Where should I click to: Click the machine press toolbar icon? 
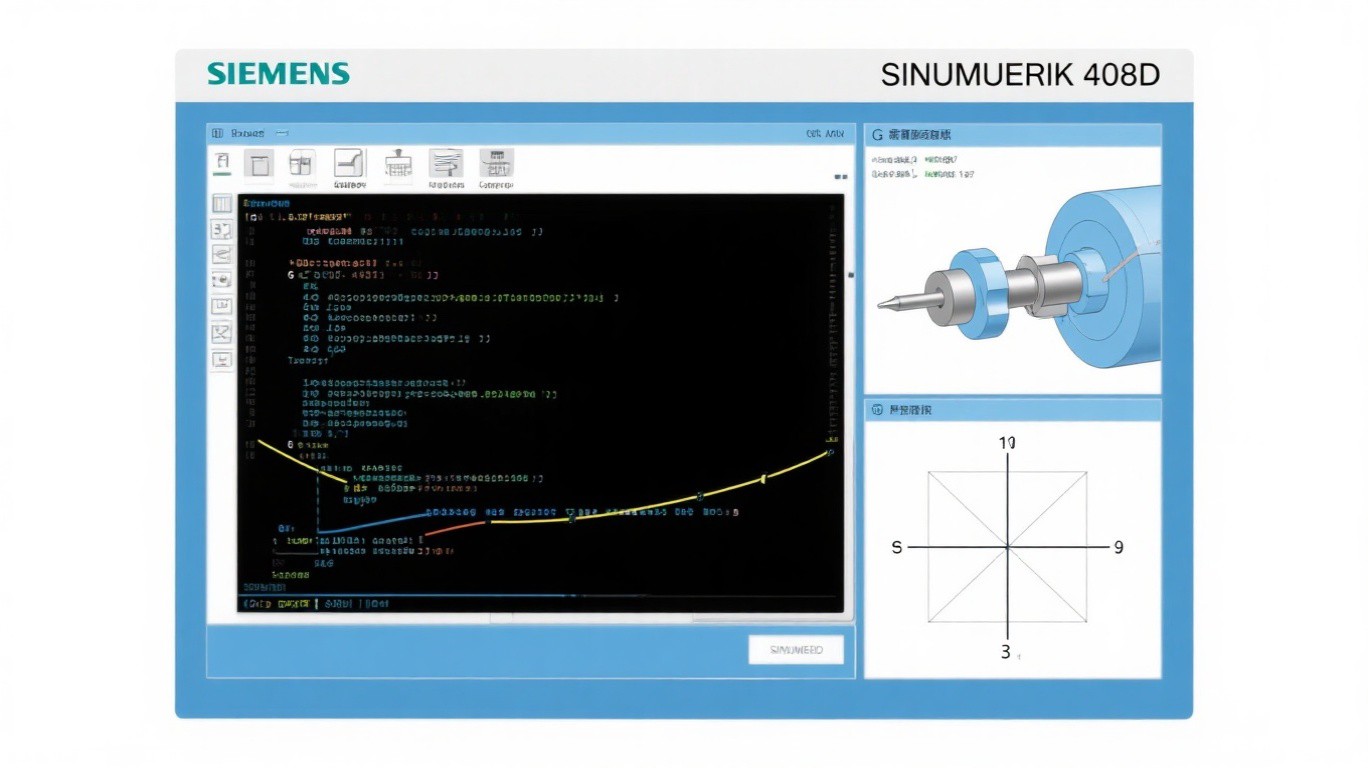(398, 164)
